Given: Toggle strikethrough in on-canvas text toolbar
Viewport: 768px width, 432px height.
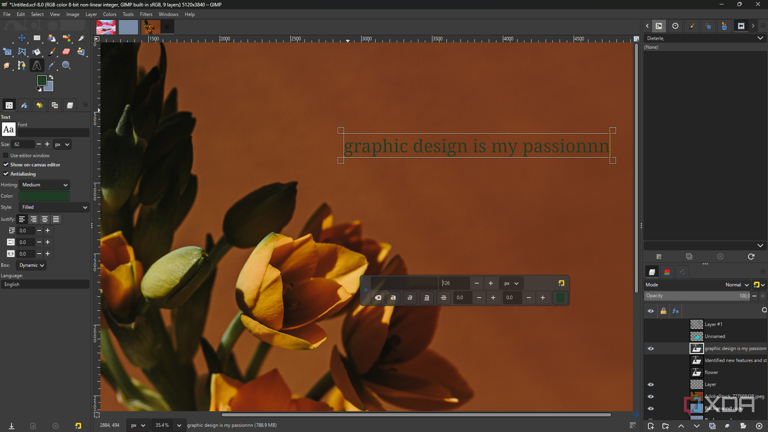Looking at the screenshot, I should click(x=443, y=297).
